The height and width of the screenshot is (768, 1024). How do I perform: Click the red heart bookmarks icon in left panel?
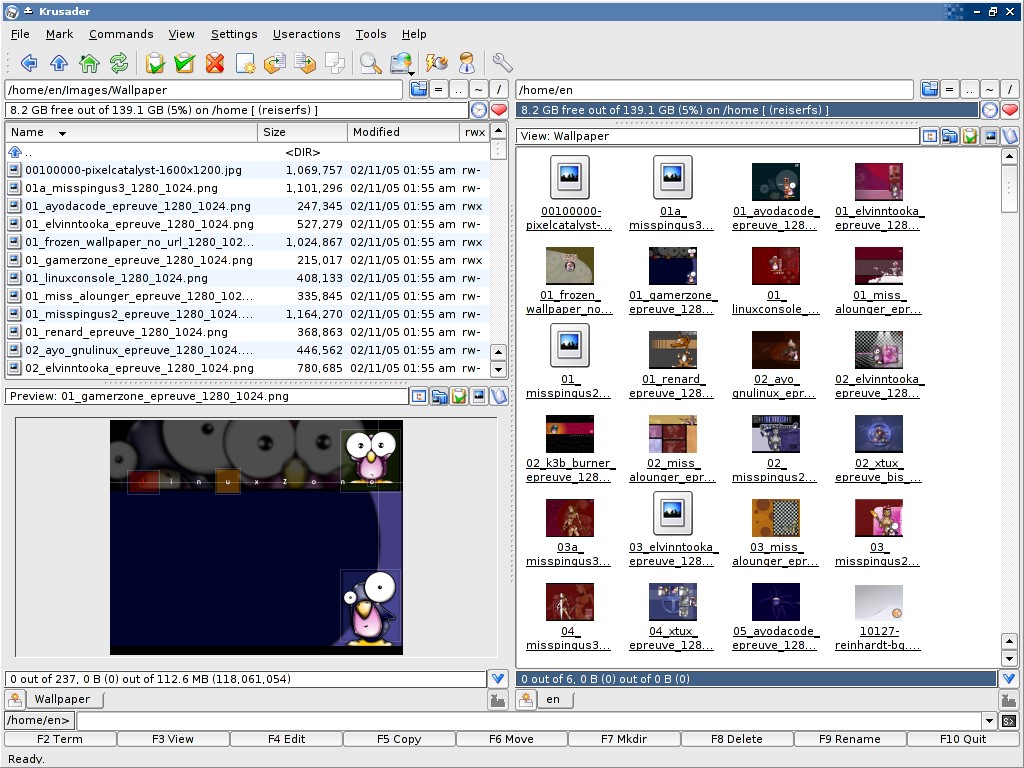(x=498, y=110)
